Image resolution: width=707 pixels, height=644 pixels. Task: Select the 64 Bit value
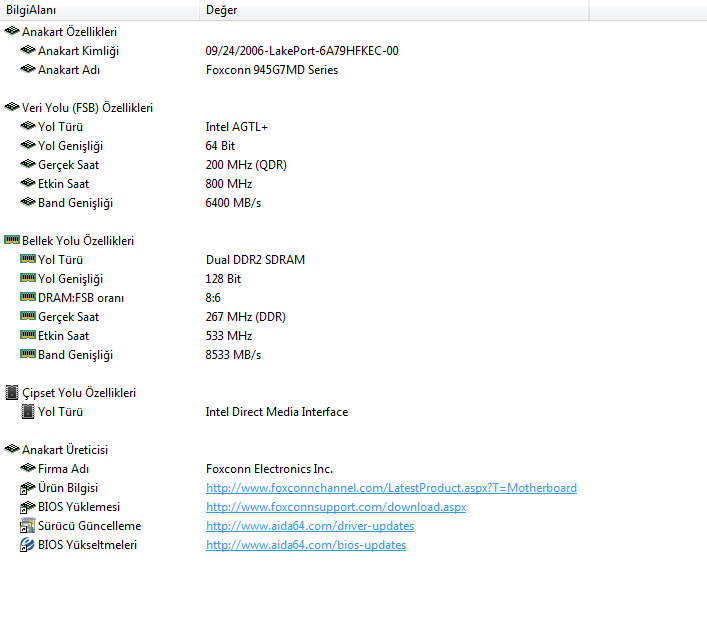coord(220,146)
